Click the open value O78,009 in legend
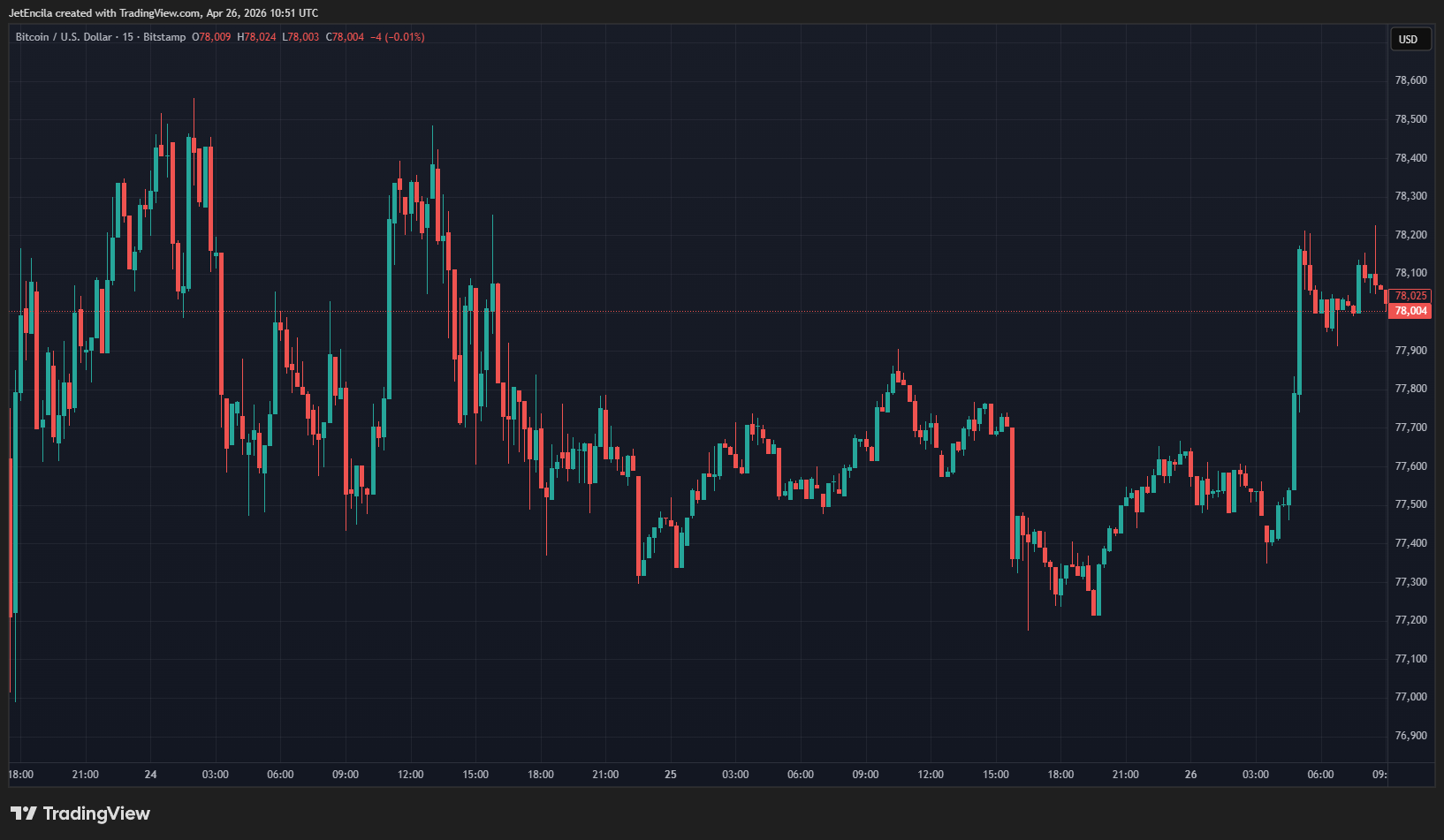The width and height of the screenshot is (1444, 840). click(x=212, y=37)
